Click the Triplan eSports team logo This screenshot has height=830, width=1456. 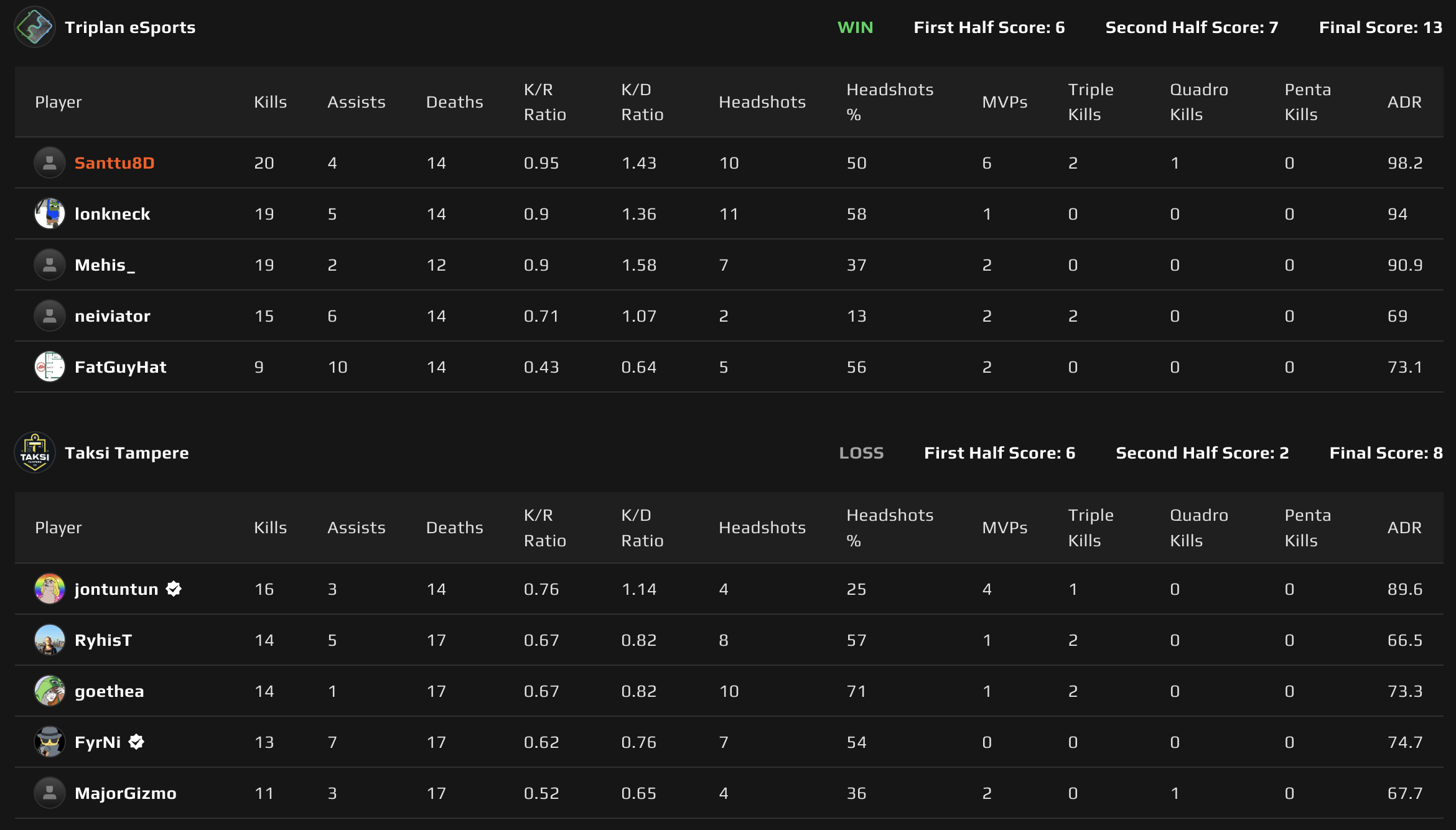pos(35,27)
